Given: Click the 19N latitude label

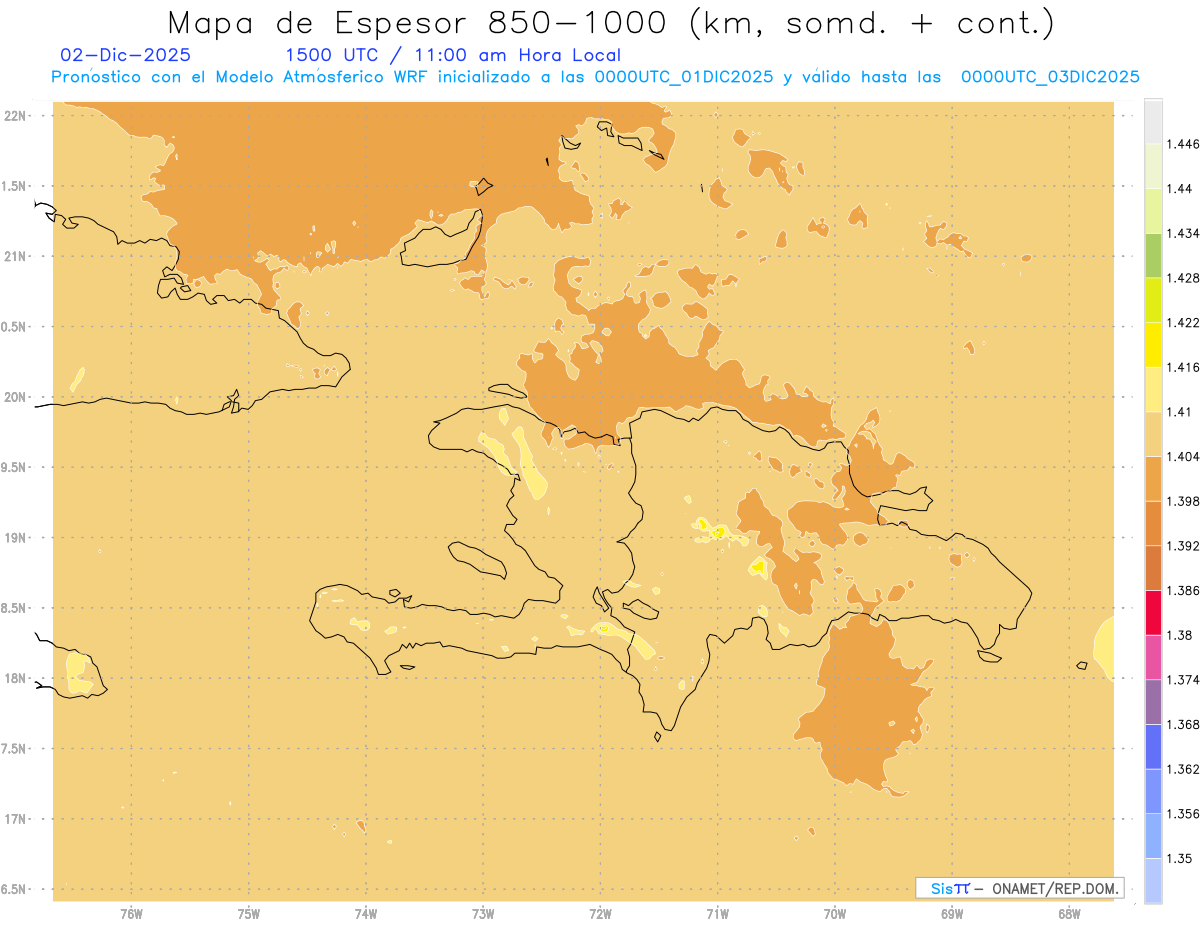Looking at the screenshot, I should tap(15, 538).
